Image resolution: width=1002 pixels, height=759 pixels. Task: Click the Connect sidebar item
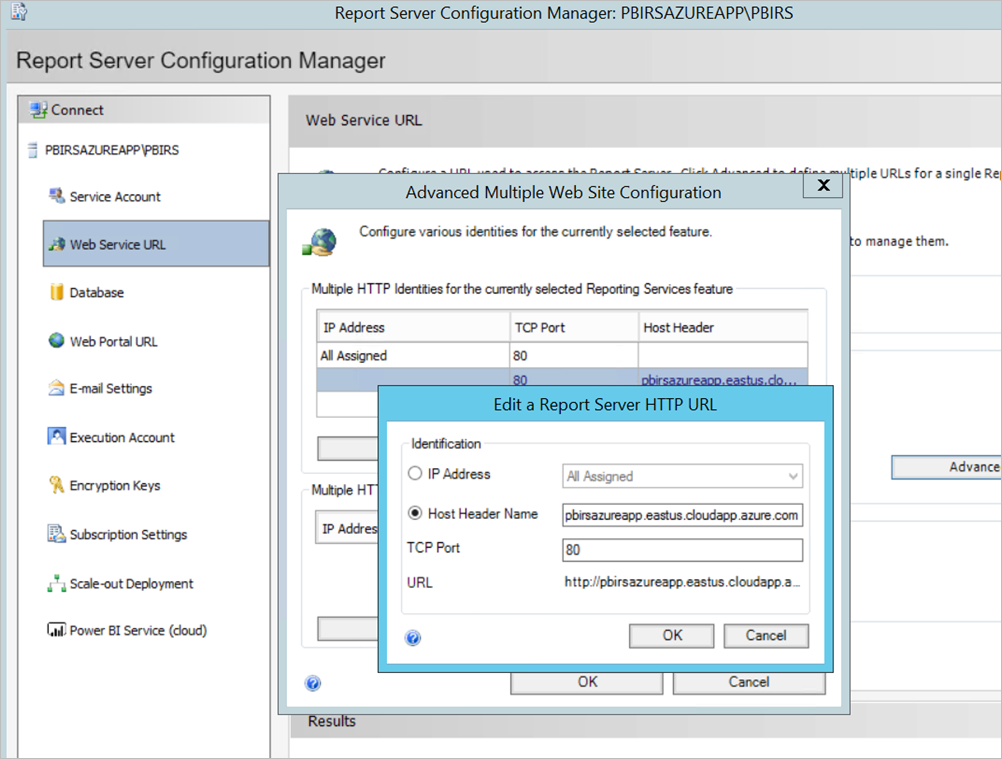[x=75, y=110]
